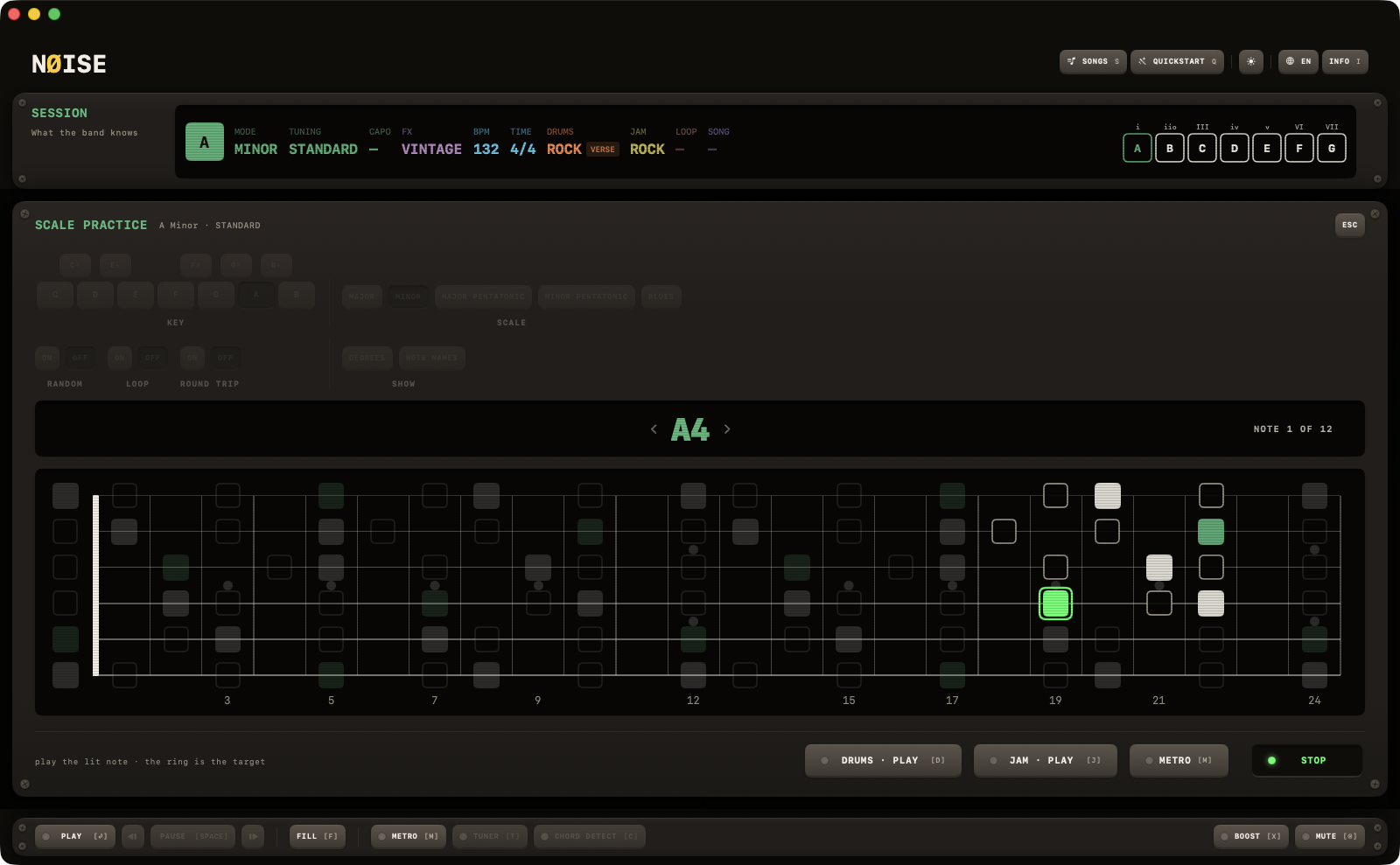The width and height of the screenshot is (1400, 865).
Task: Change language via the EN globe icon
Action: point(1298,61)
